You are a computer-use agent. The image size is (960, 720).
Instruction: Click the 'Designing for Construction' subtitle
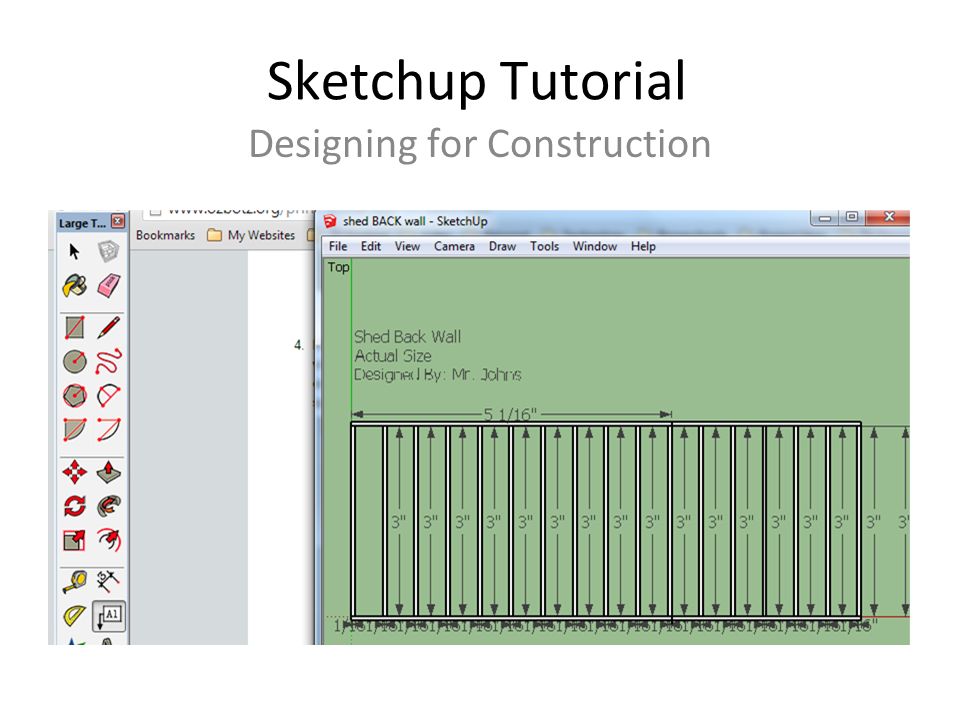(x=480, y=144)
